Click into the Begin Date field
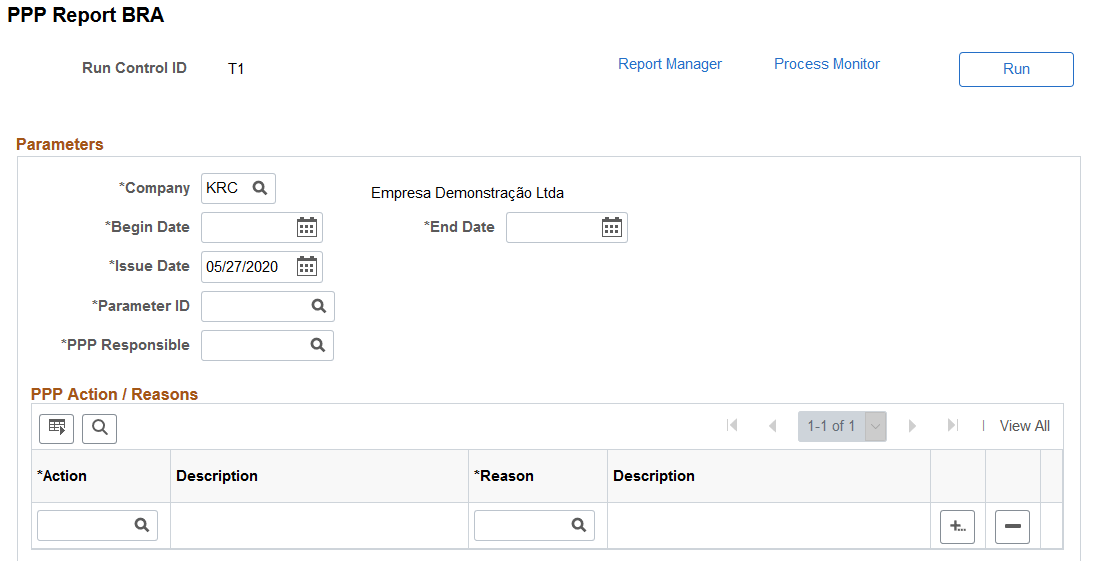Viewport: 1093px width, 561px height. coord(248,227)
